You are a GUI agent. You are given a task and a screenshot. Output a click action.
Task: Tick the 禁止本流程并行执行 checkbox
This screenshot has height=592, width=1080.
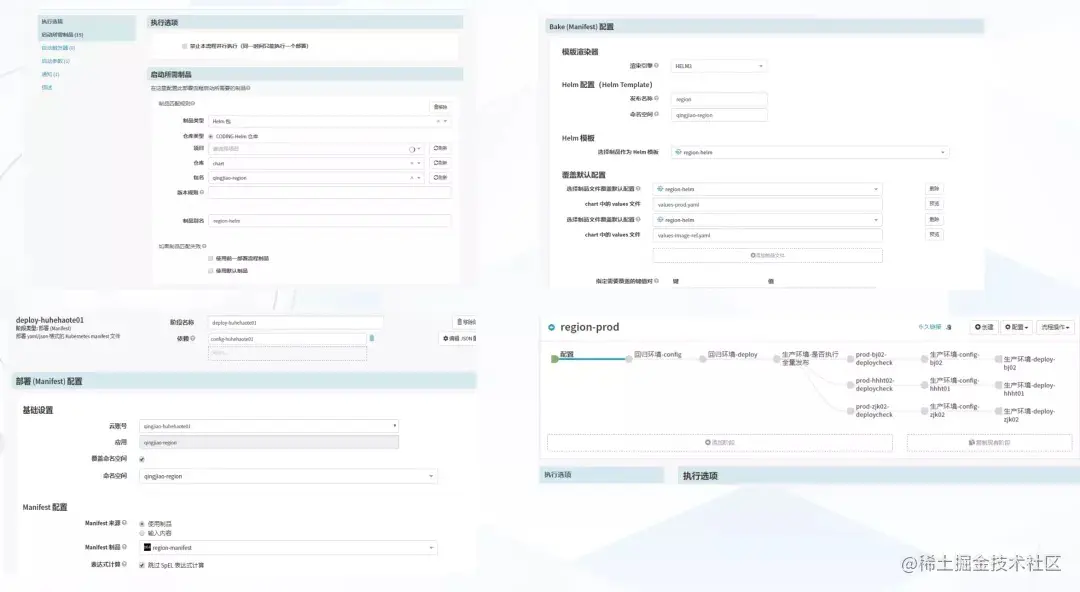click(x=185, y=46)
